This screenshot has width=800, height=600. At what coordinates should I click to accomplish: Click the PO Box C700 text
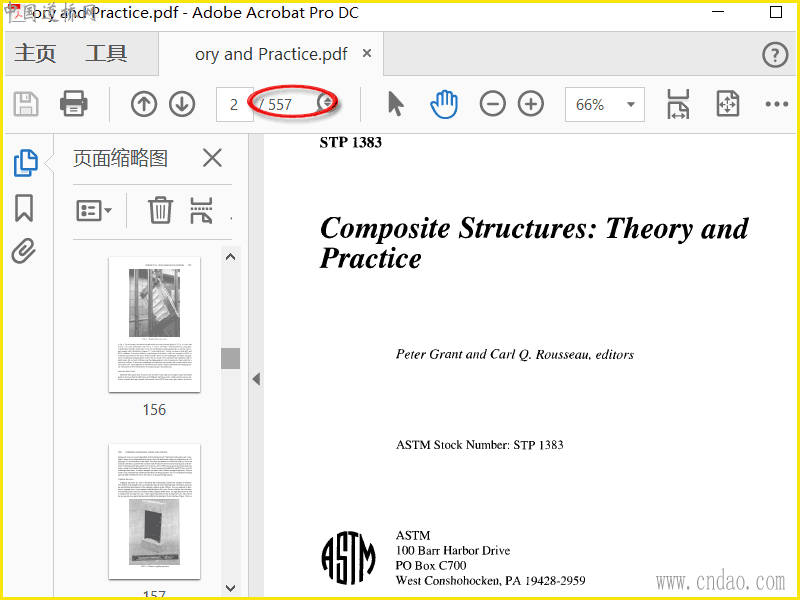[x=431, y=565]
